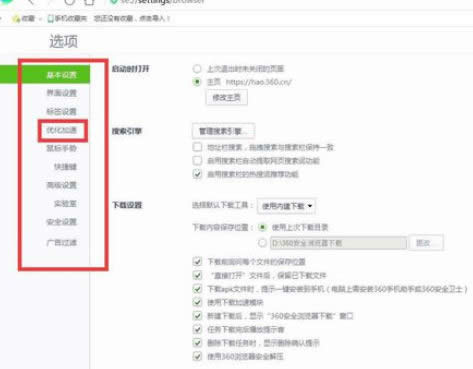
Task: Go to 优化加速 settings
Action: click(x=61, y=130)
